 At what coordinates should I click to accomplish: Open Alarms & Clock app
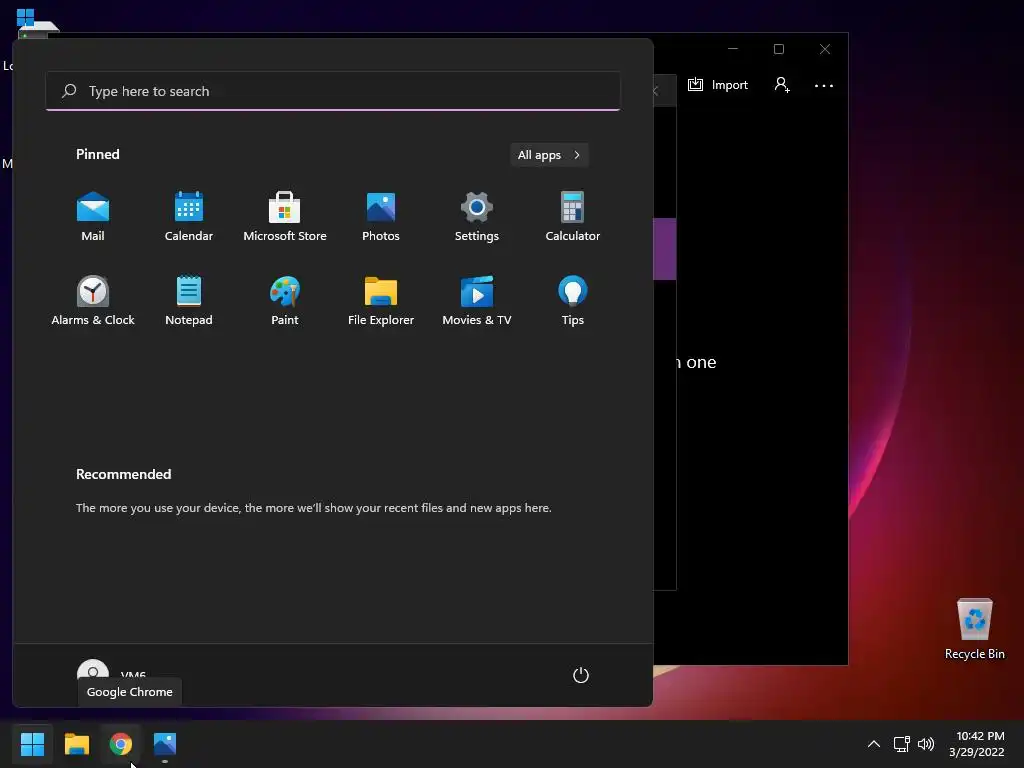tap(93, 301)
